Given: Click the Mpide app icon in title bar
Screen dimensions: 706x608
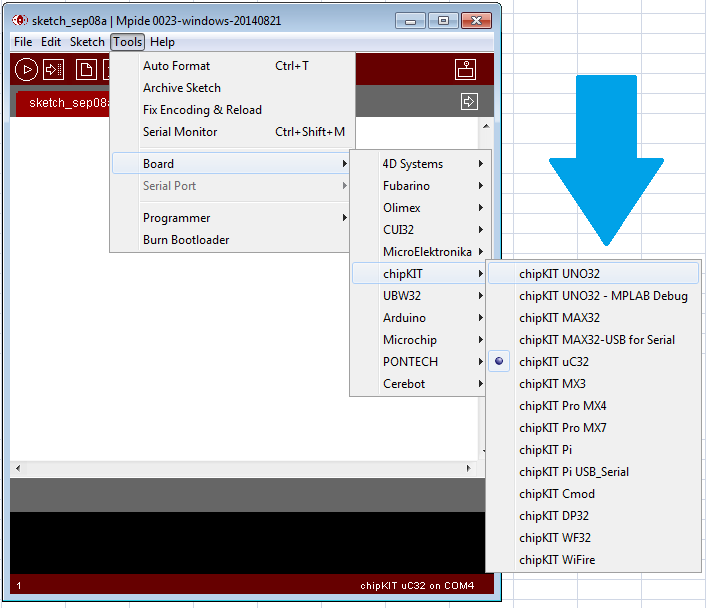Looking at the screenshot, I should (20, 20).
